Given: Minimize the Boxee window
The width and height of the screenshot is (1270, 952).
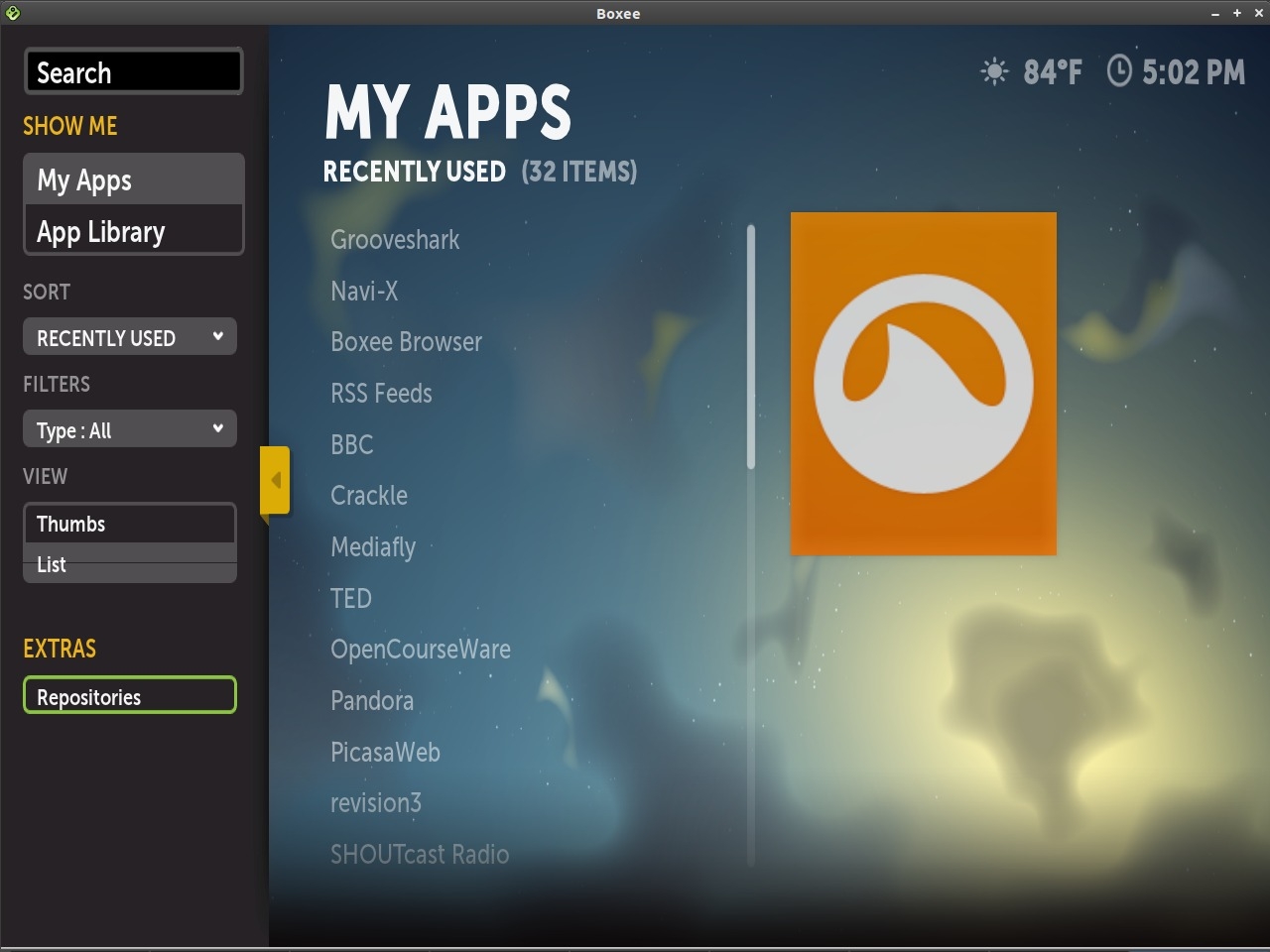Looking at the screenshot, I should tap(1215, 14).
